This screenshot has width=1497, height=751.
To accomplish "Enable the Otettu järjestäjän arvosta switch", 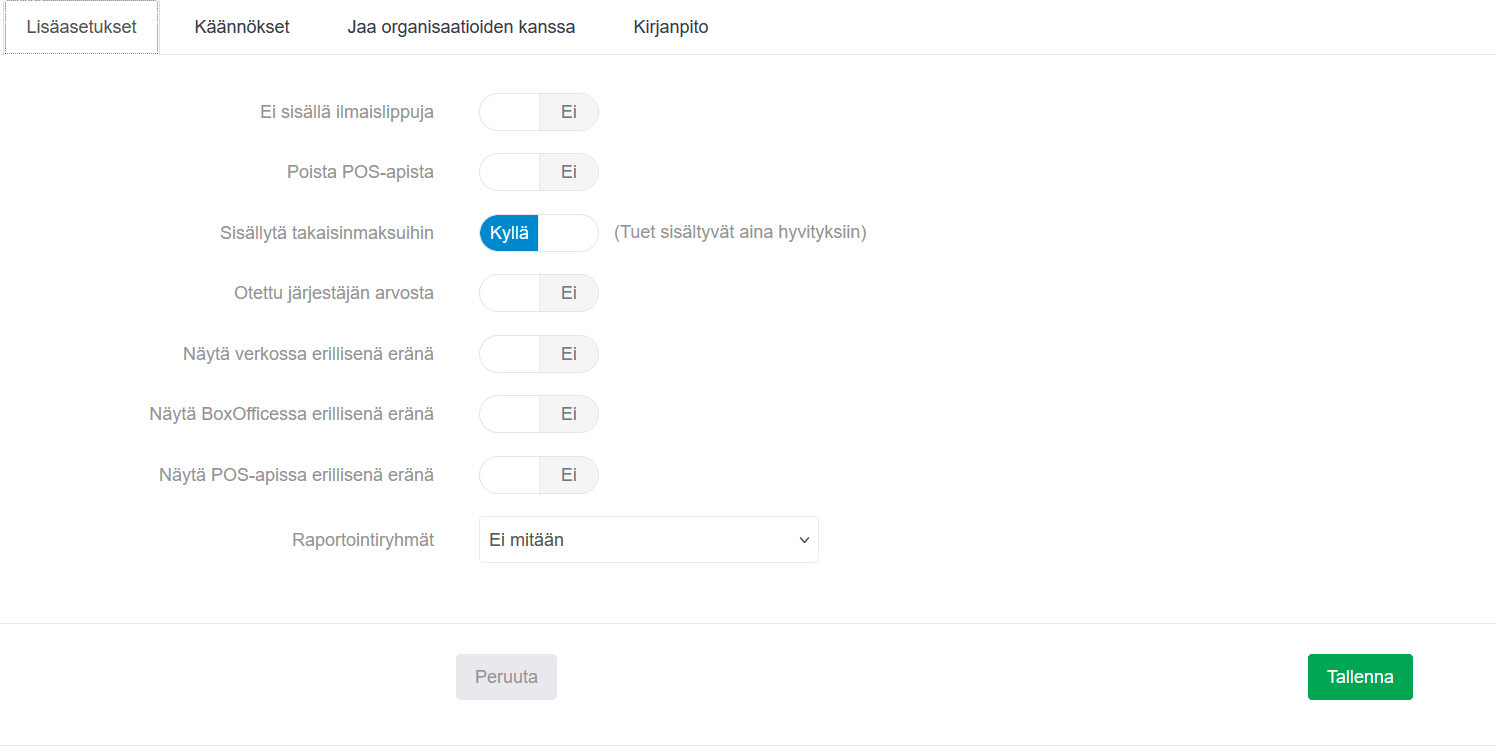I will pyautogui.click(x=539, y=293).
